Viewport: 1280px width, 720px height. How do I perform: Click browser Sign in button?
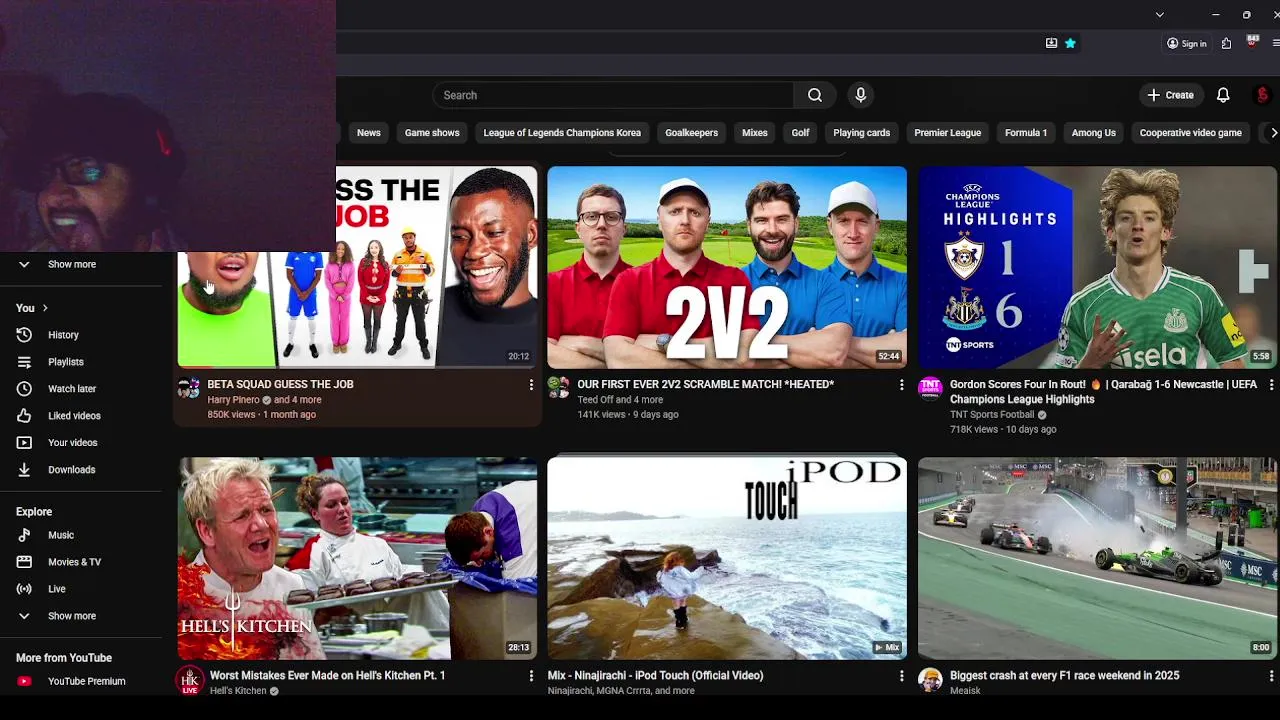point(1186,43)
